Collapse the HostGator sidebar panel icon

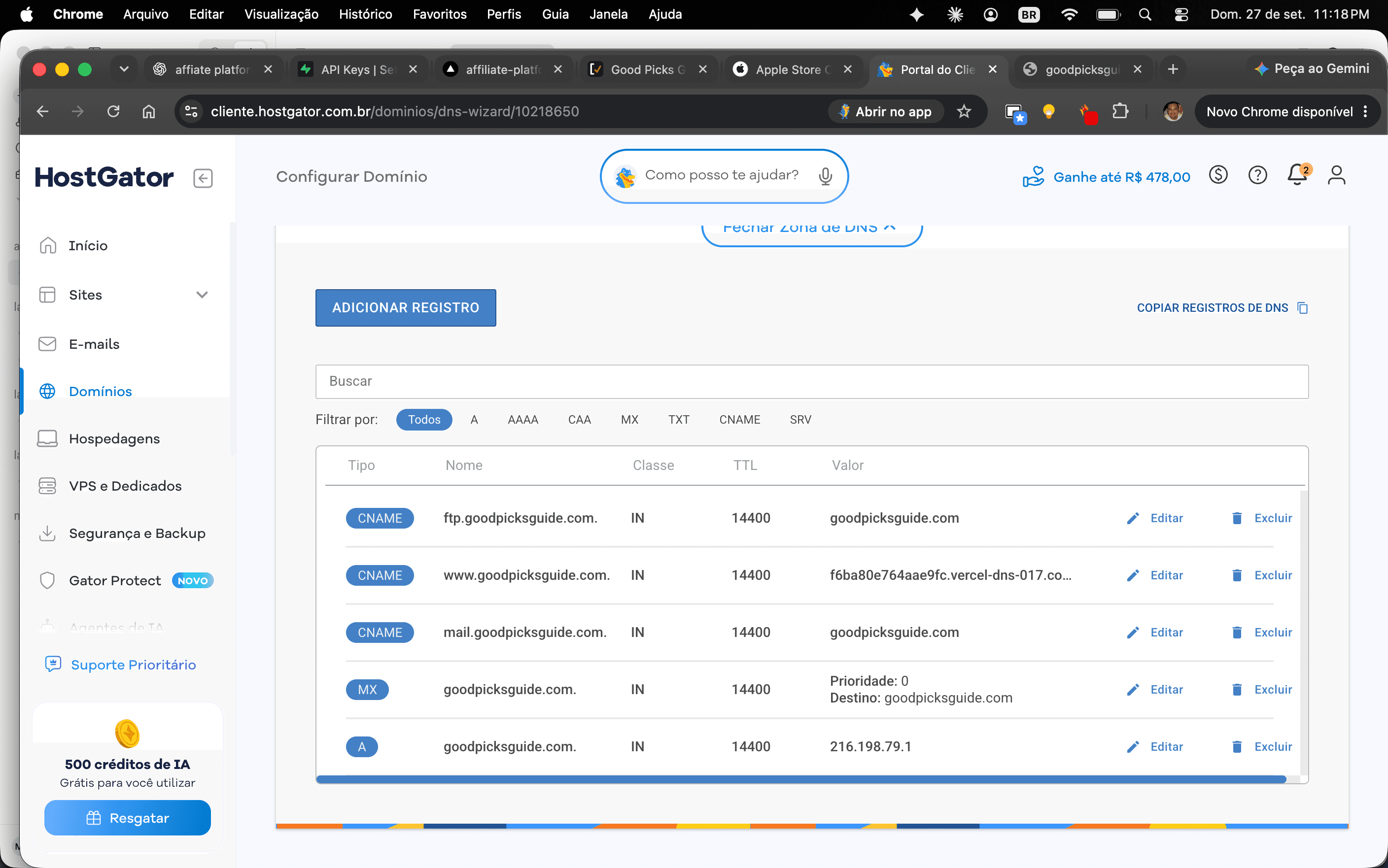click(203, 178)
